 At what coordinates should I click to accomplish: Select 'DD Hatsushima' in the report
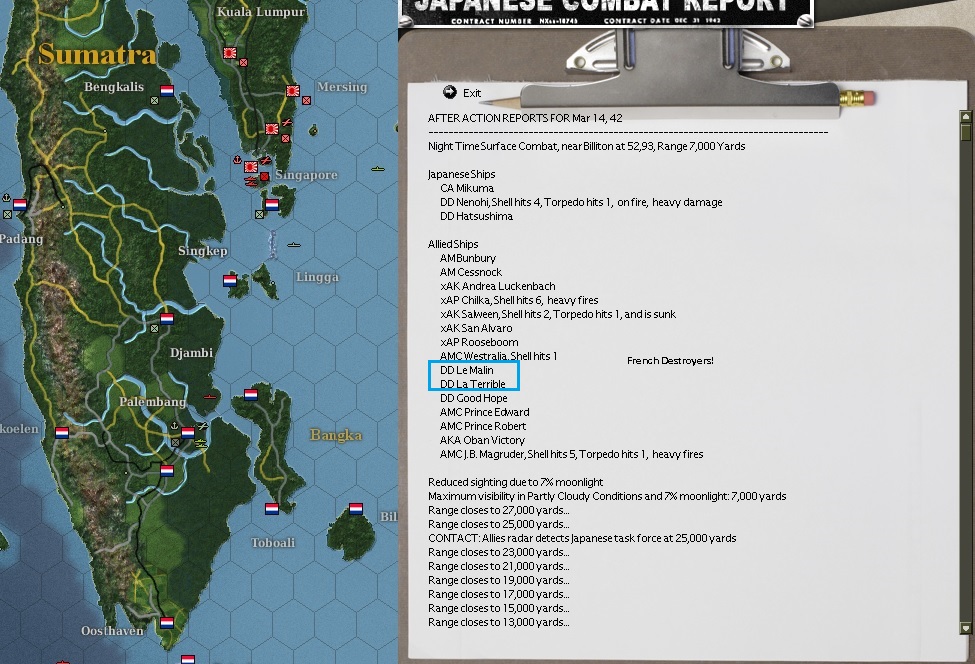pyautogui.click(x=476, y=216)
